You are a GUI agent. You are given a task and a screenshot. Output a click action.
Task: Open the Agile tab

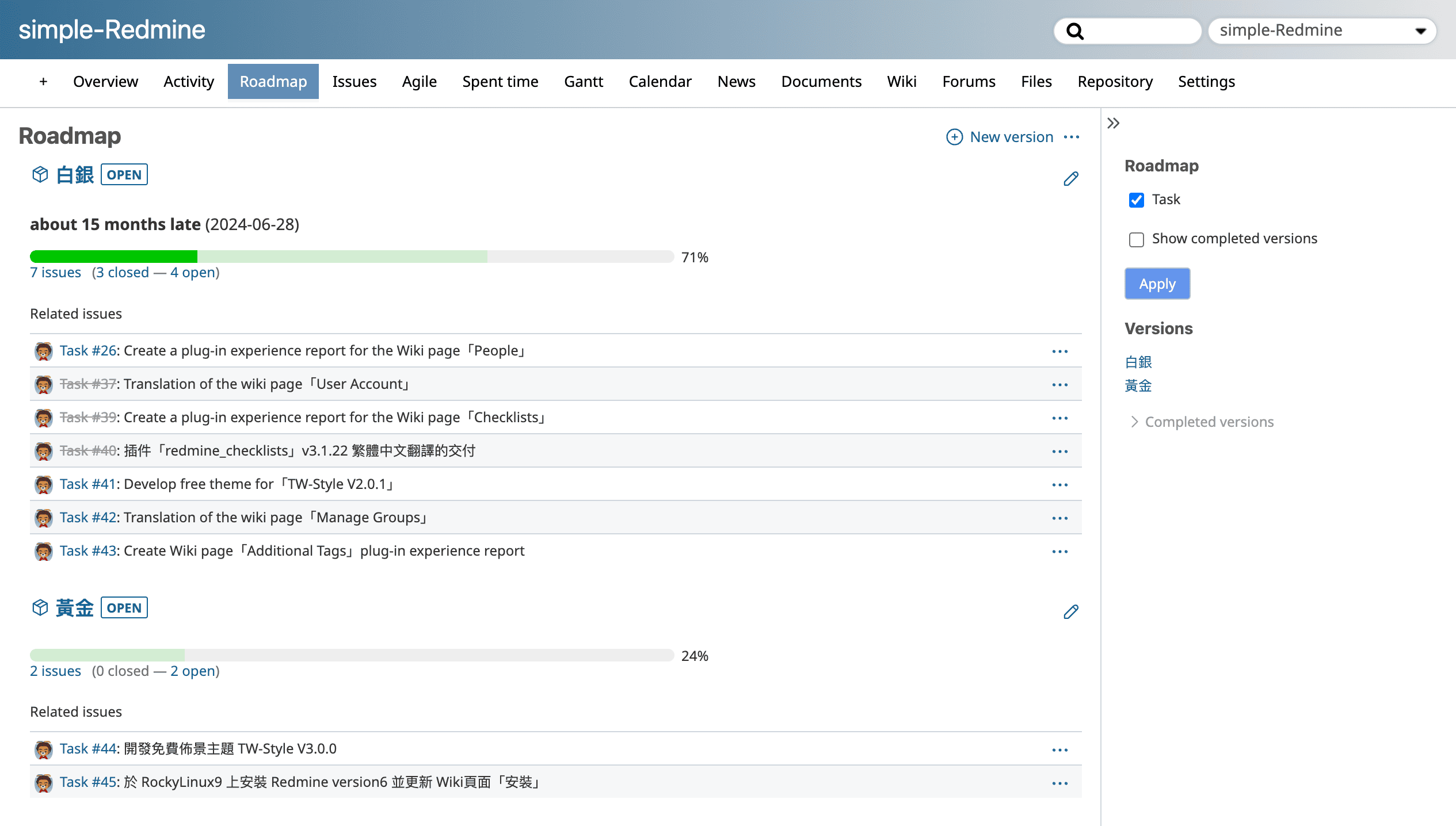click(419, 82)
